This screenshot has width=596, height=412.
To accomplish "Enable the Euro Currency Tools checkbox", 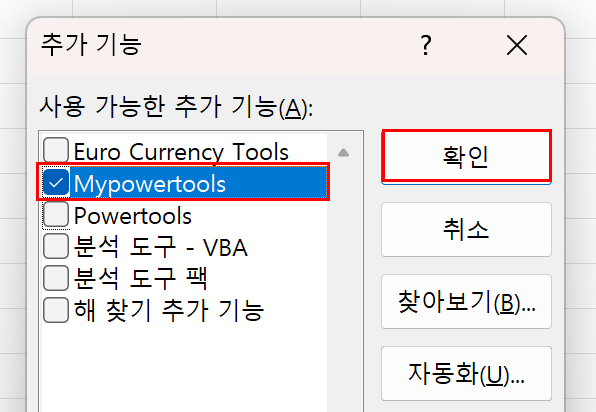I will tap(56, 150).
